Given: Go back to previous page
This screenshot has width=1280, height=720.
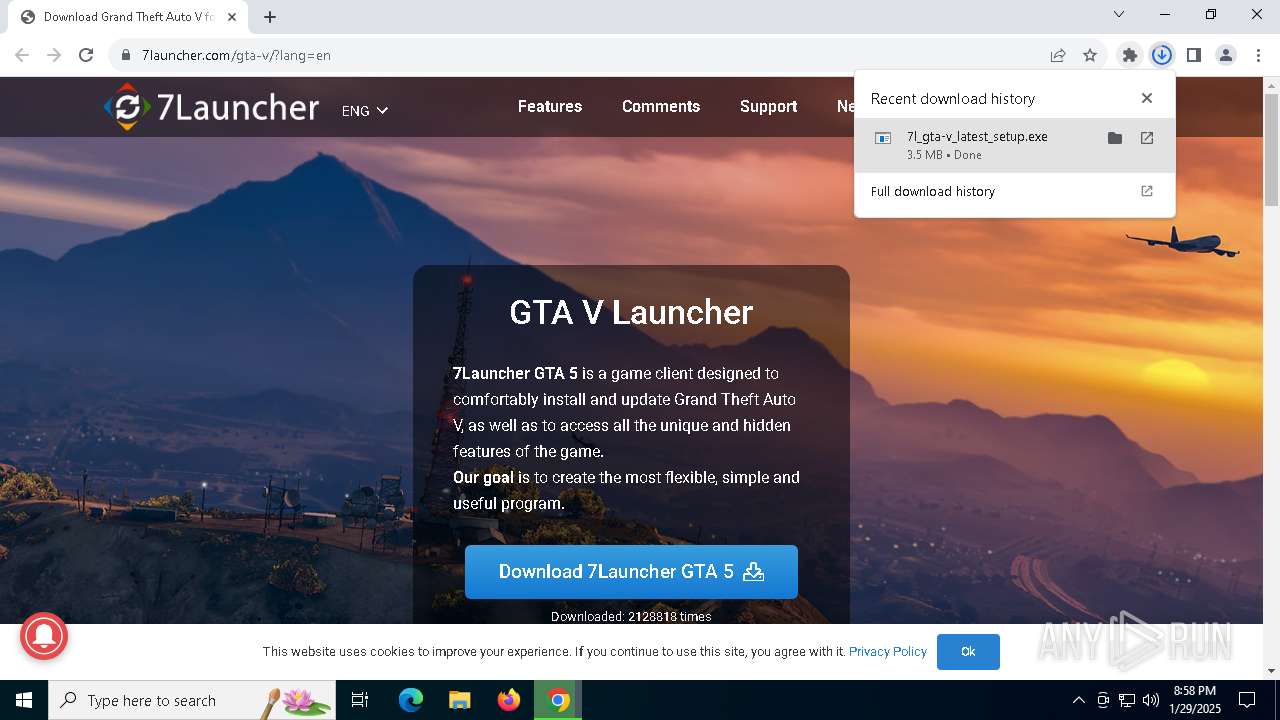Looking at the screenshot, I should pos(22,55).
